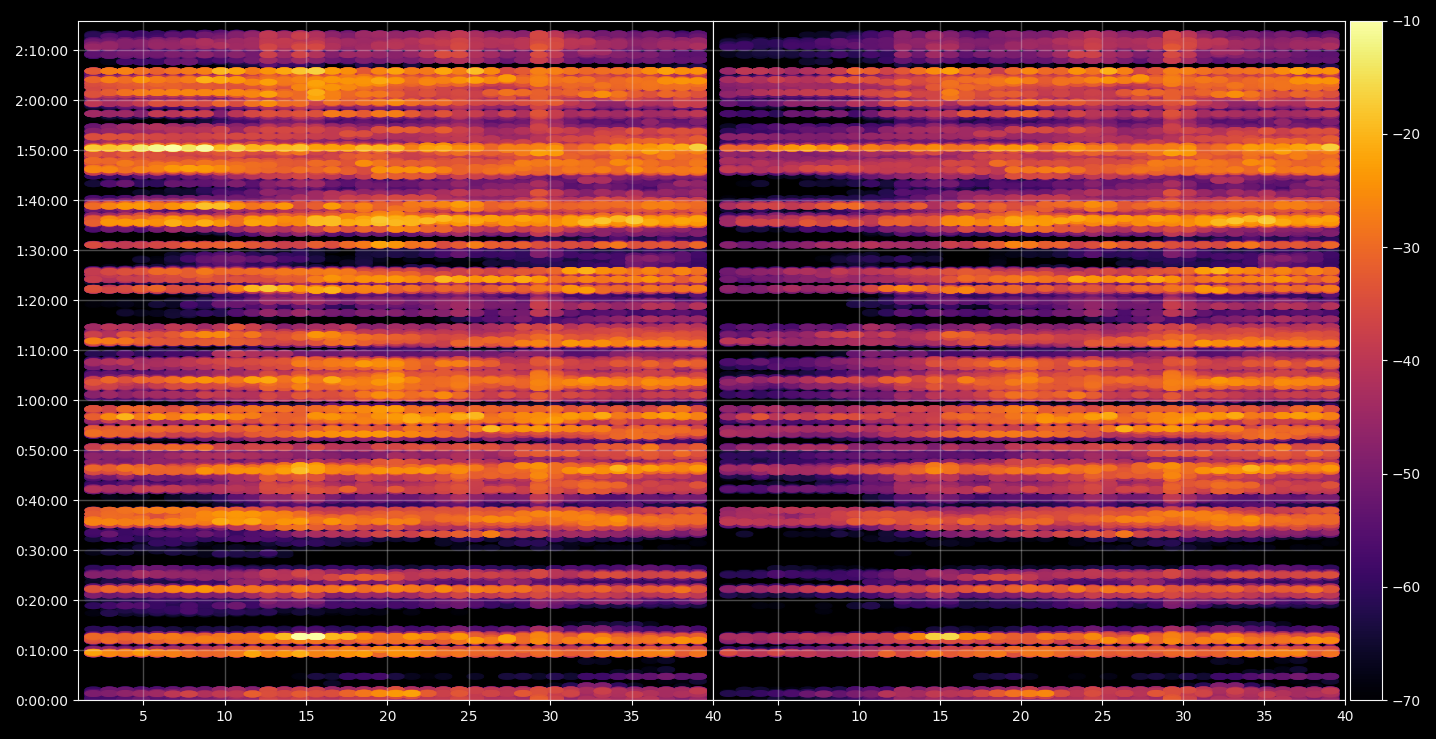The width and height of the screenshot is (1436, 739).
Task: Click the left heatmap's x-axis label 10
Action: tap(224, 716)
